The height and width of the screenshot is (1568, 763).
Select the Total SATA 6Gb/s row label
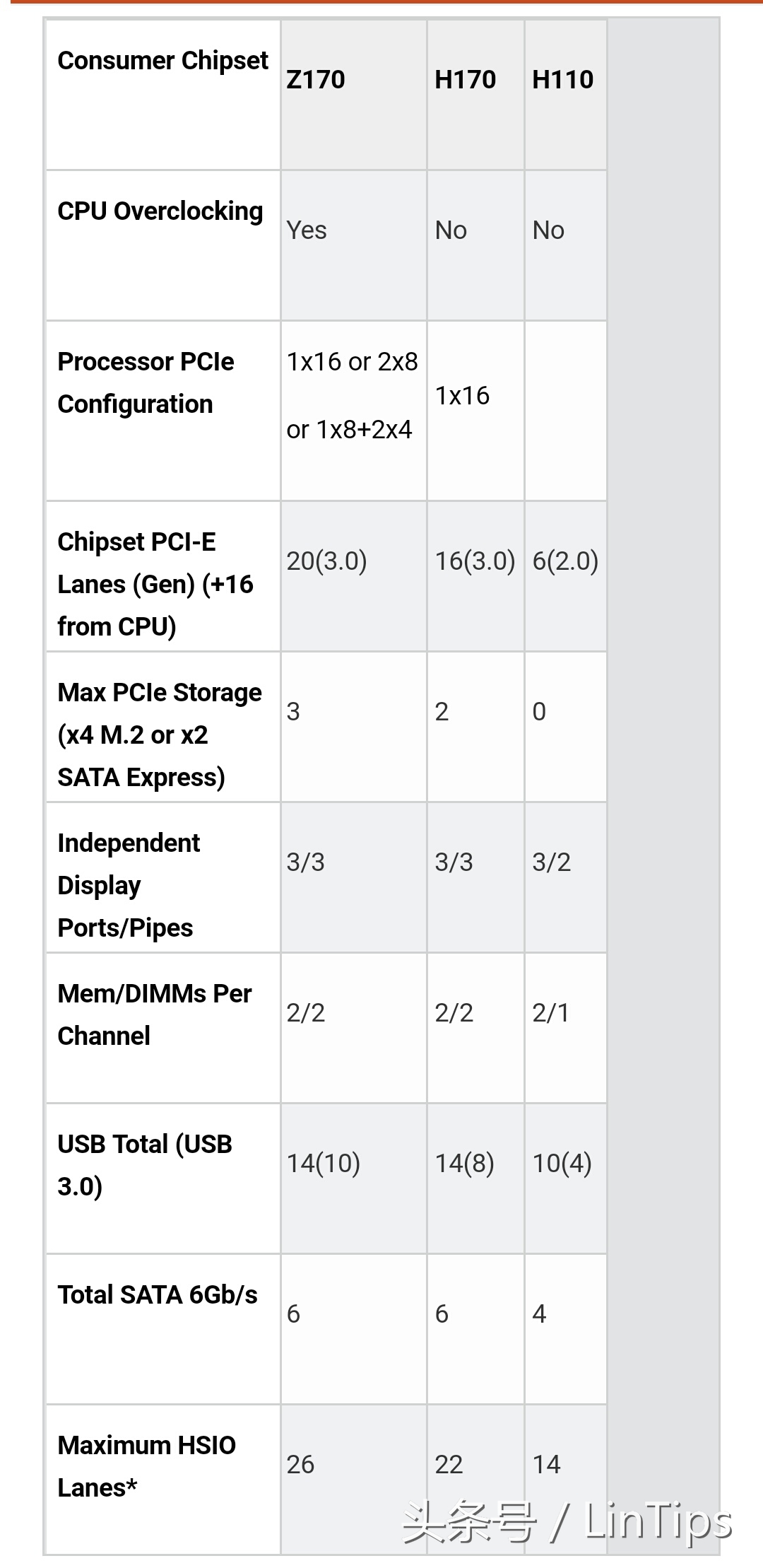tap(158, 1295)
